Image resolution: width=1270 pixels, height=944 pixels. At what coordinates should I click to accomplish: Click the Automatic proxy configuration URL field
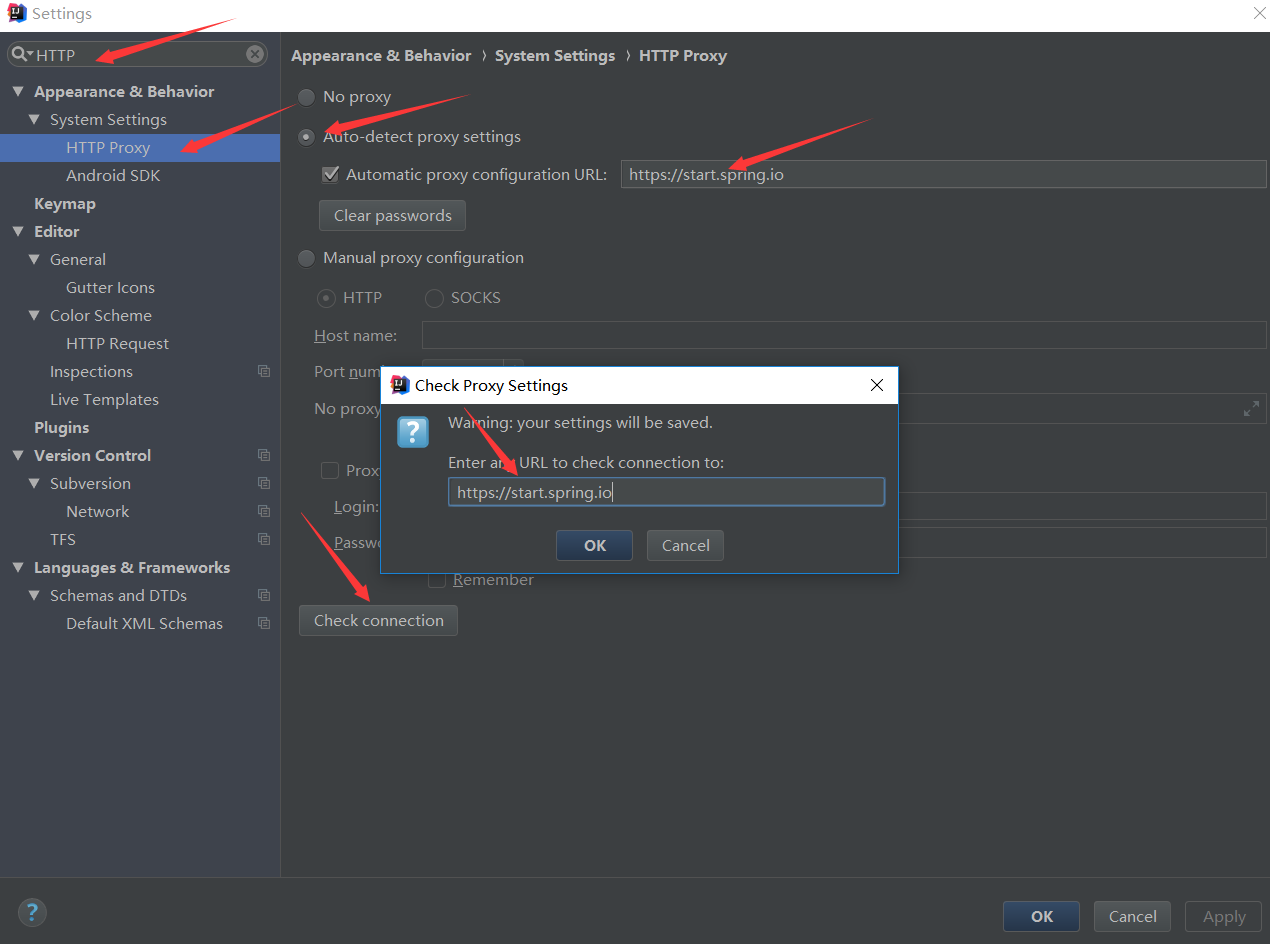coord(943,174)
